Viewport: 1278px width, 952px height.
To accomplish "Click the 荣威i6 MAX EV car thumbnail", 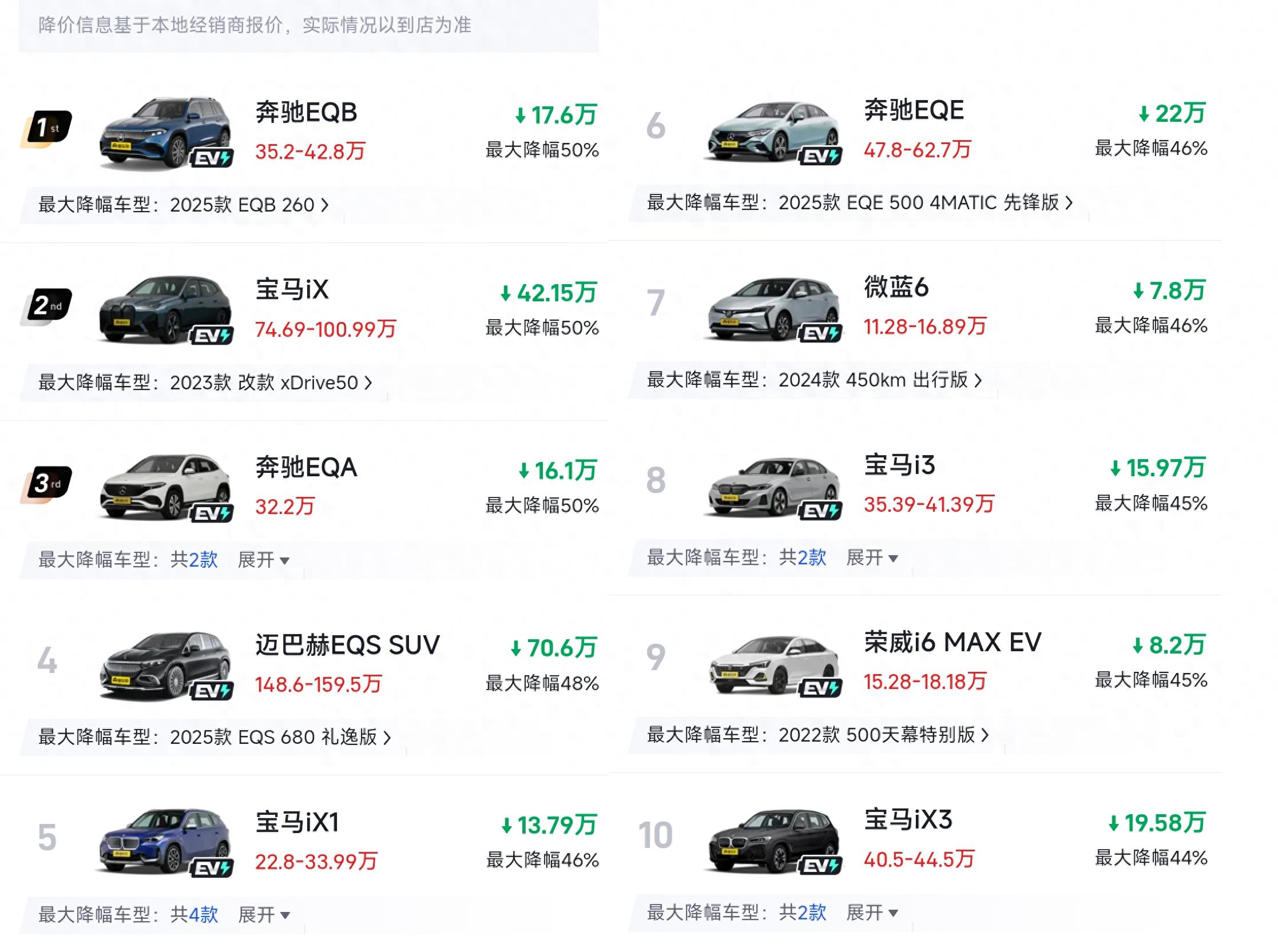I will (x=772, y=664).
